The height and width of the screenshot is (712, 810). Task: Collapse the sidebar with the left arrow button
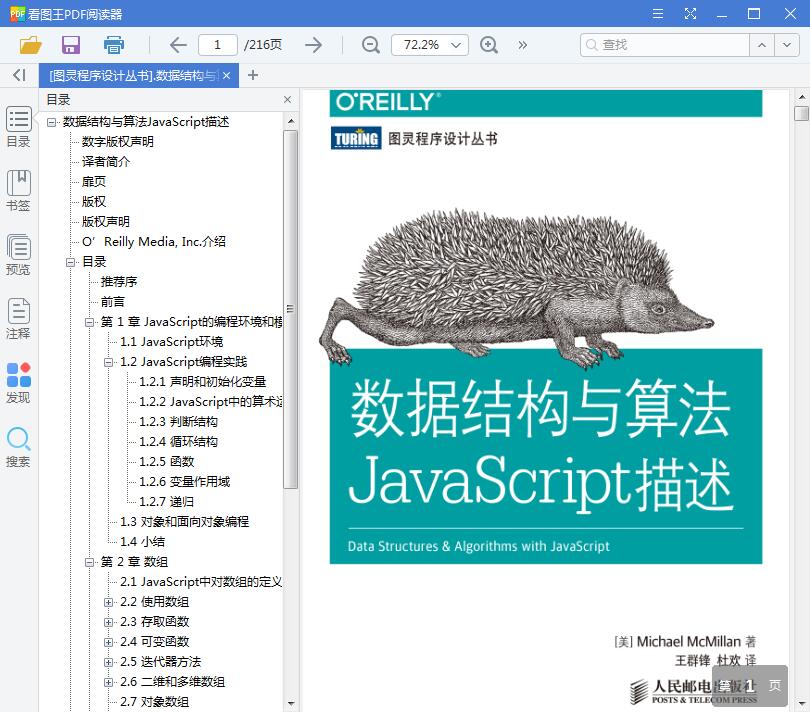point(19,75)
